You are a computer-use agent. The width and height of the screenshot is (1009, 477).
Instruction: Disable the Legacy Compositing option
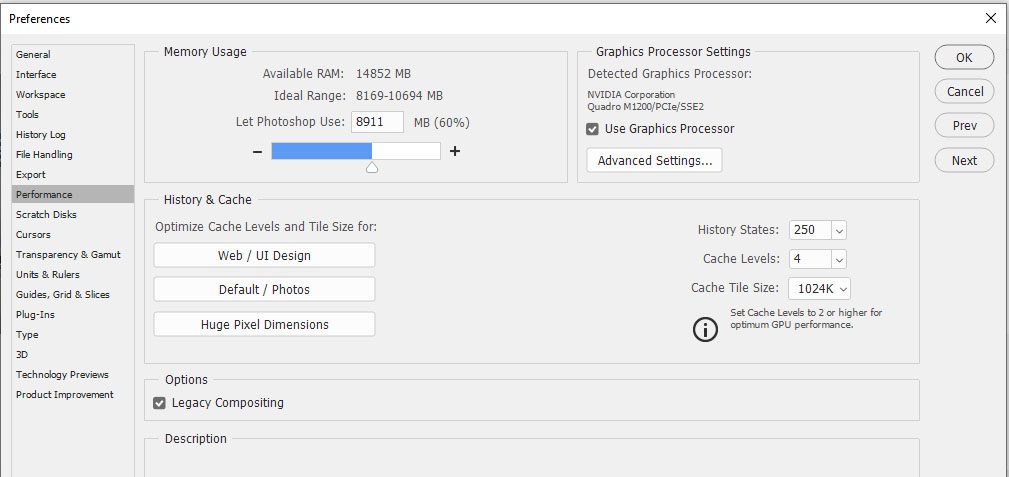click(x=160, y=403)
